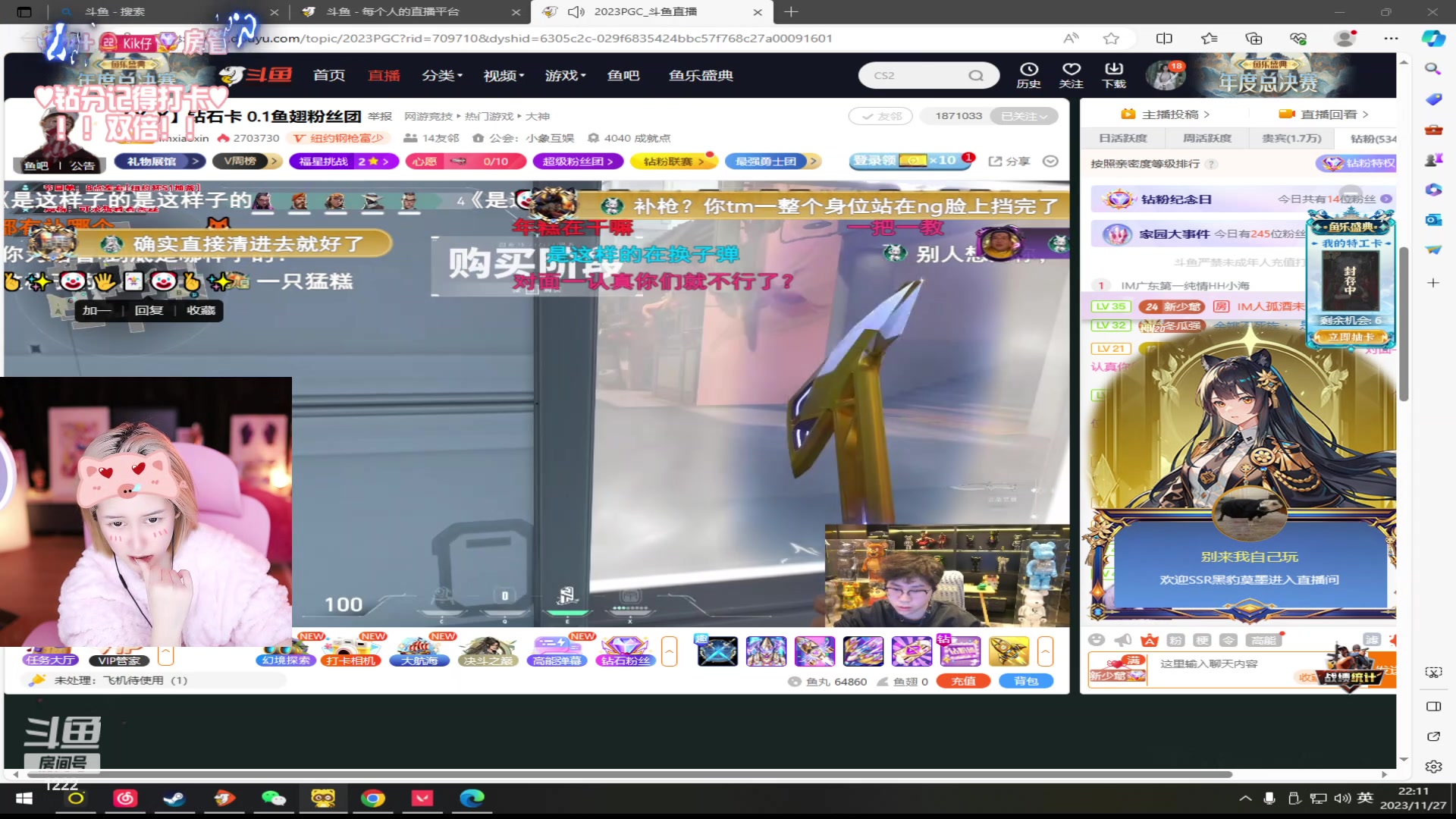Switch to the 日活跃度 tab
Viewport: 1456px width, 819px height.
pos(1123,138)
